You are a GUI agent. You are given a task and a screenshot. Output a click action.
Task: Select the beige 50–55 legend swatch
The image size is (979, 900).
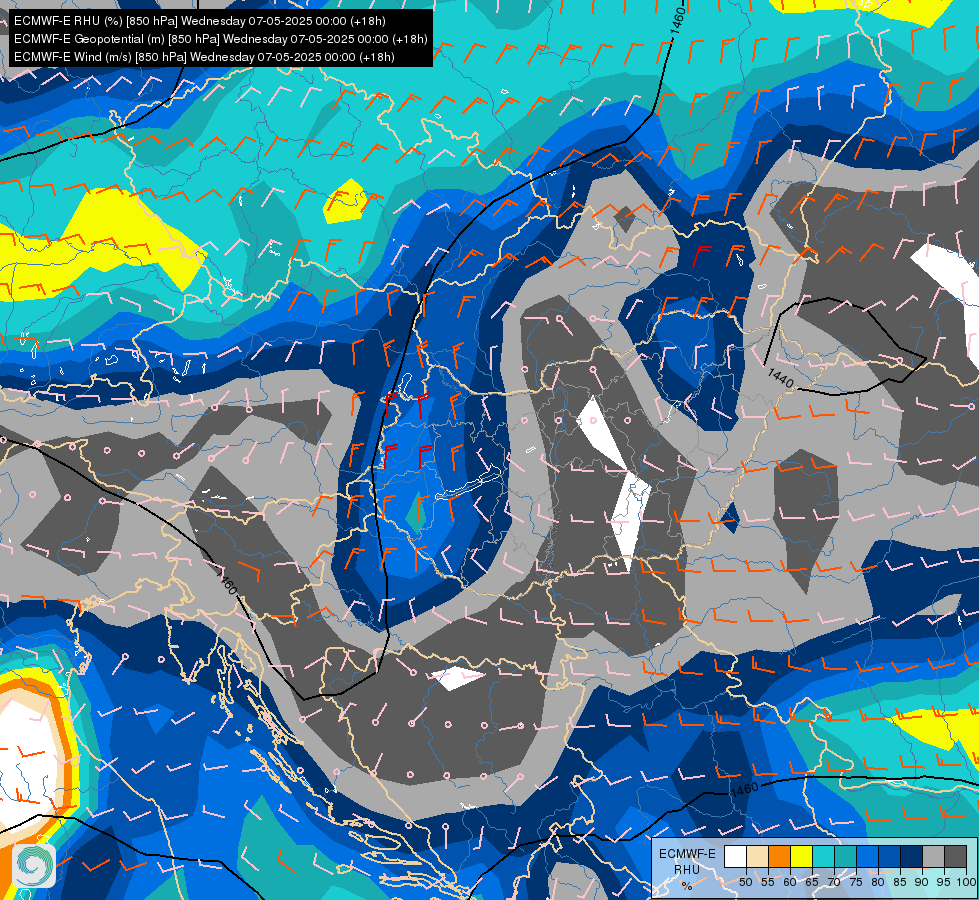click(757, 856)
